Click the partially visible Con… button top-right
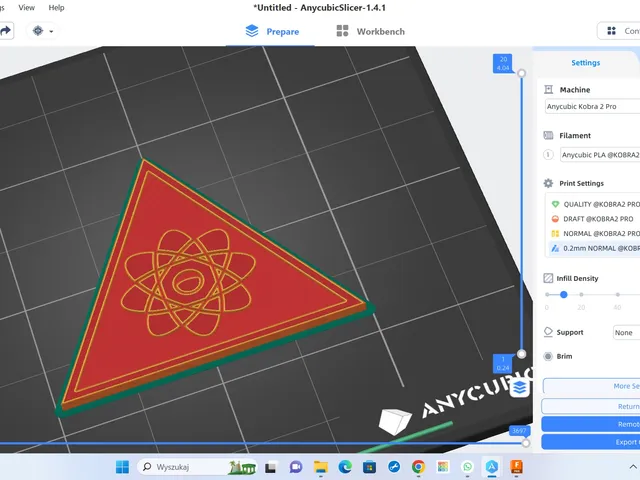Viewport: 640px width, 480px height. [619, 31]
